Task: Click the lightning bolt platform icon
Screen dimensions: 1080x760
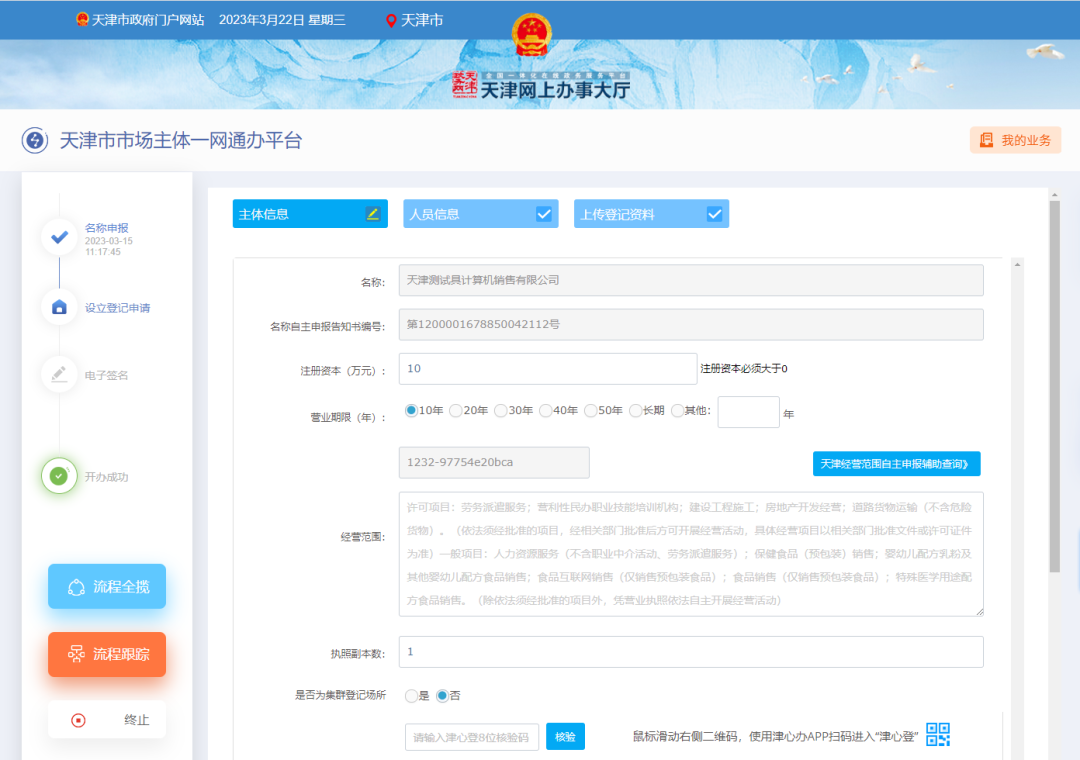Action: pyautogui.click(x=34, y=141)
